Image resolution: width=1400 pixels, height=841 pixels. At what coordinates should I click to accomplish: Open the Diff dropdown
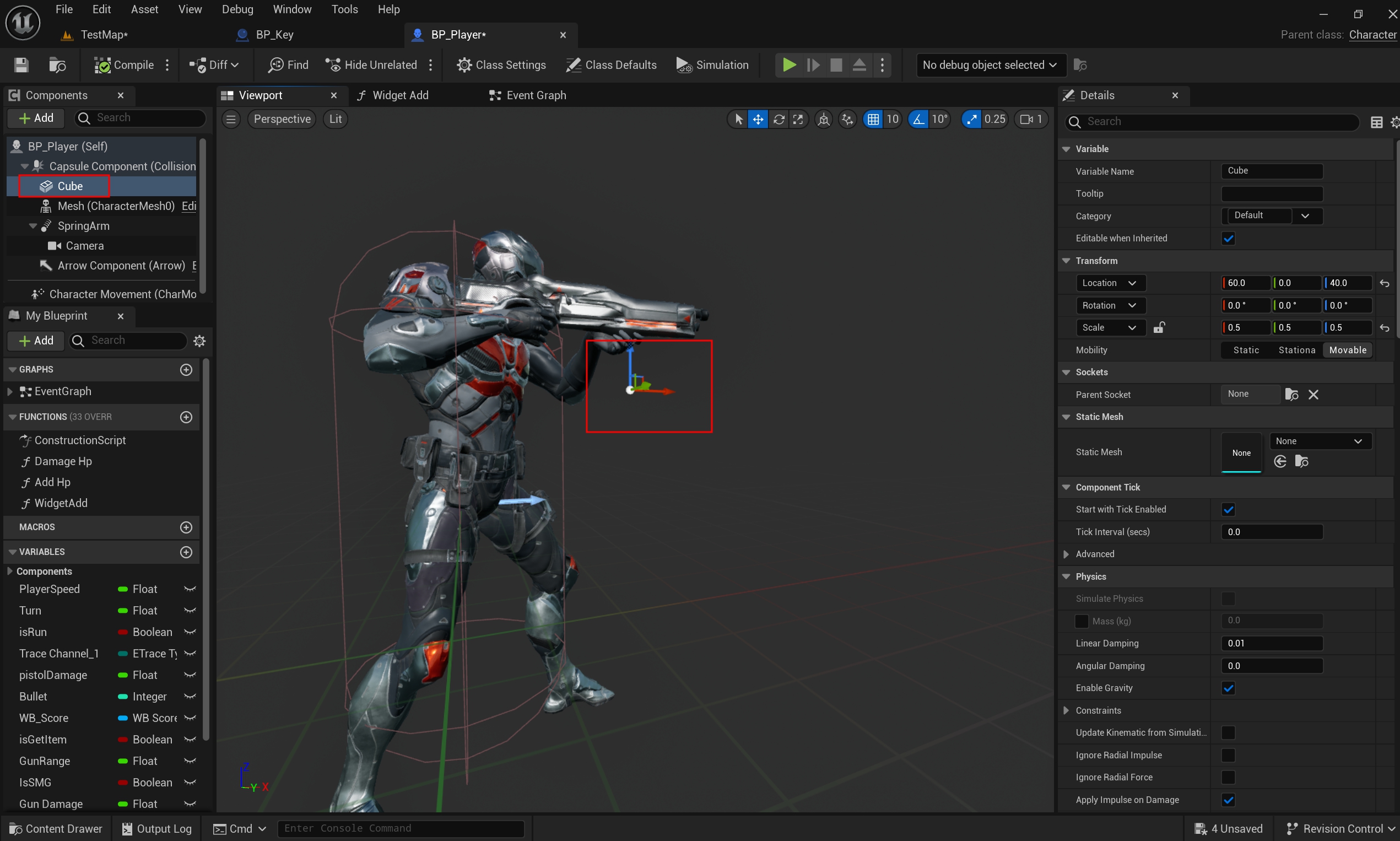(x=214, y=65)
